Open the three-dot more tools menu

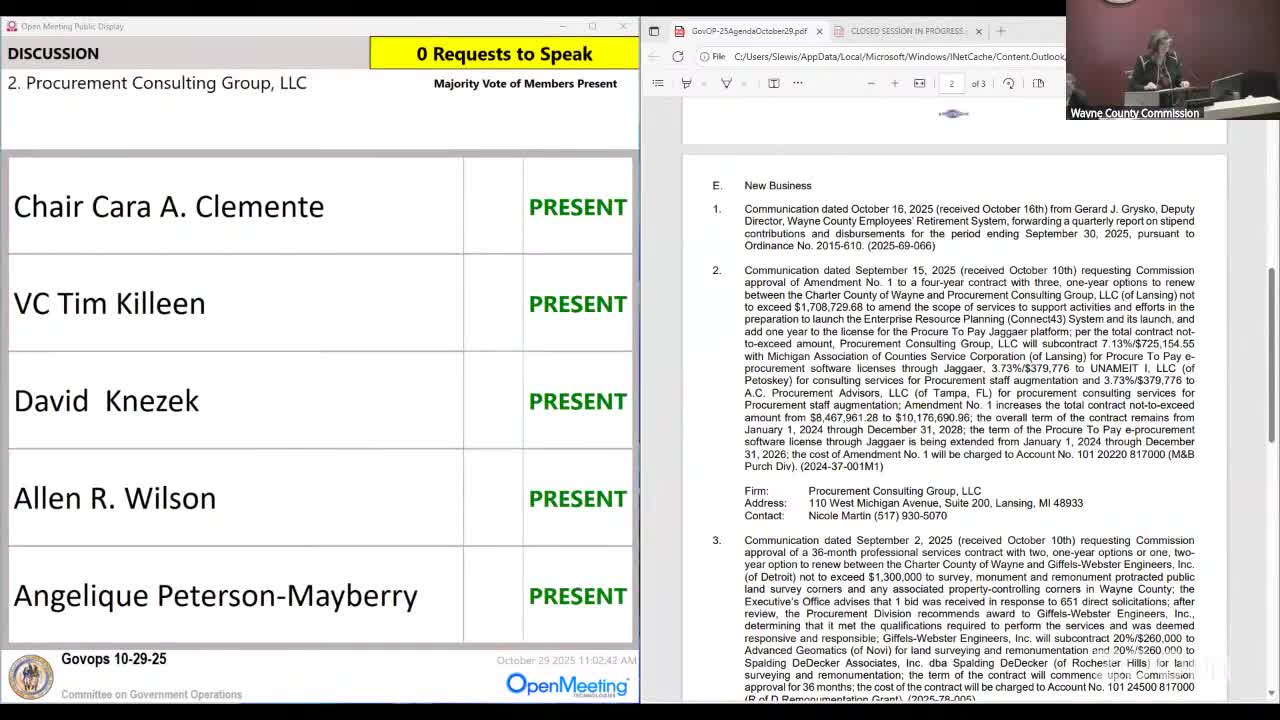(798, 83)
